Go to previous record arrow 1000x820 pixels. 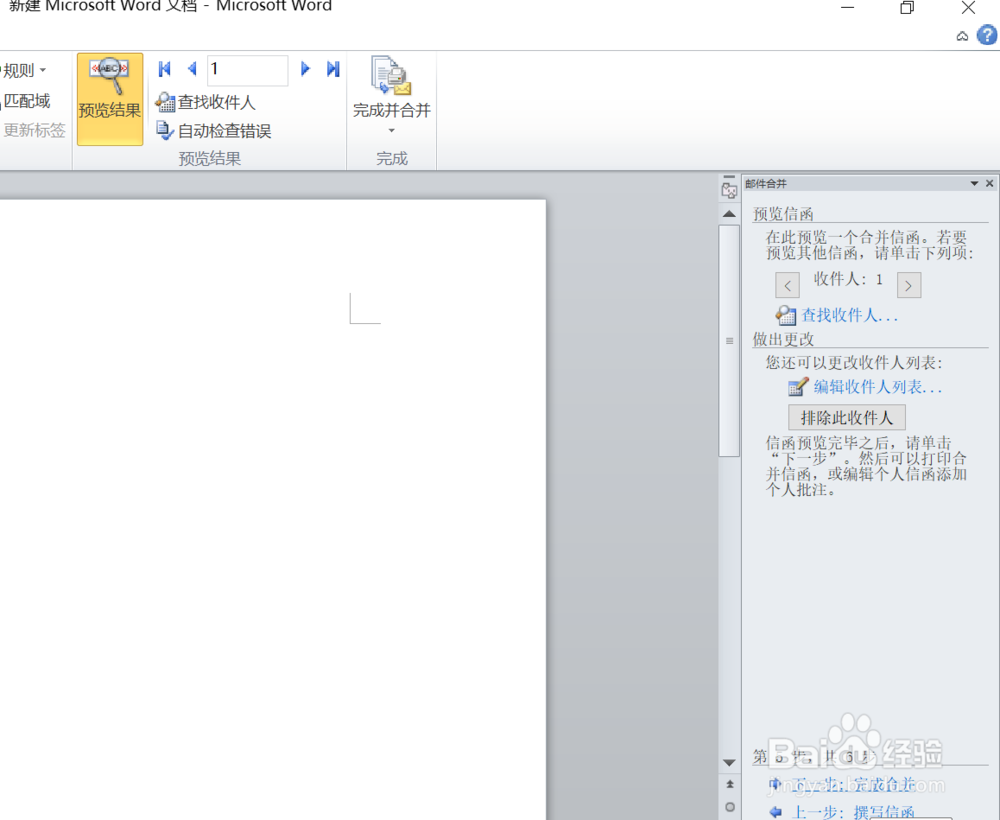(191, 69)
